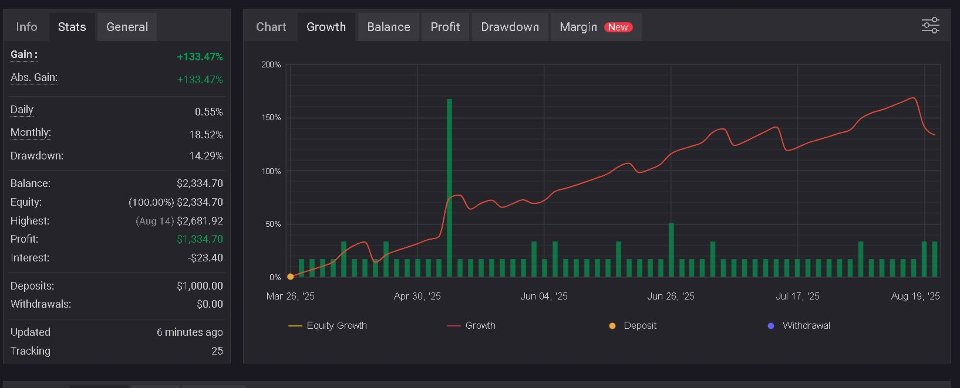Select the Stats tab
The width and height of the screenshot is (960, 388).
pos(72,27)
